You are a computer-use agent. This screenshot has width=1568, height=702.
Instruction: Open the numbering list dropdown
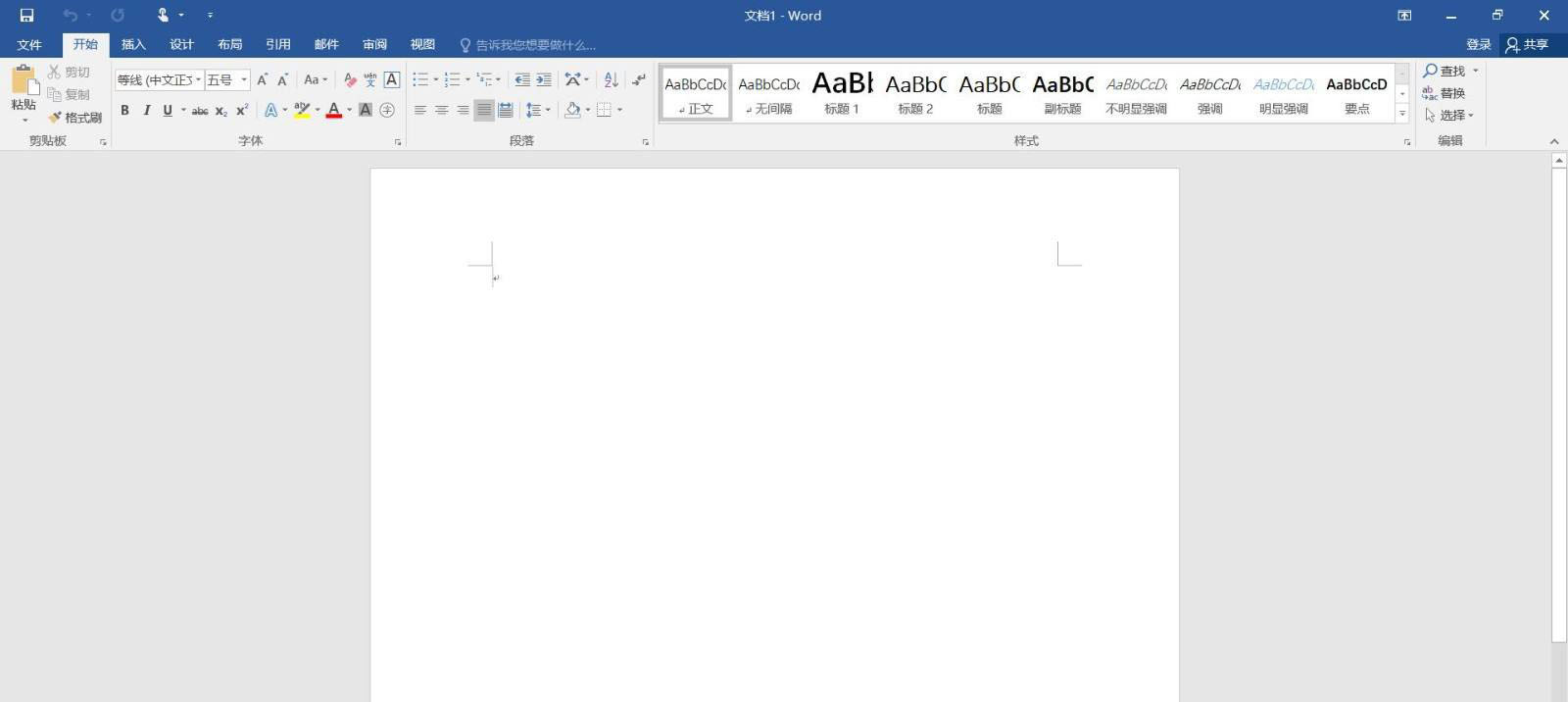coord(467,79)
